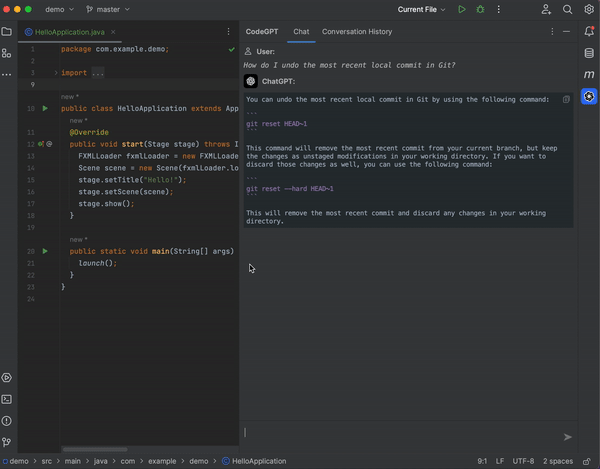Toggle read-only lock in status bar

(587, 461)
